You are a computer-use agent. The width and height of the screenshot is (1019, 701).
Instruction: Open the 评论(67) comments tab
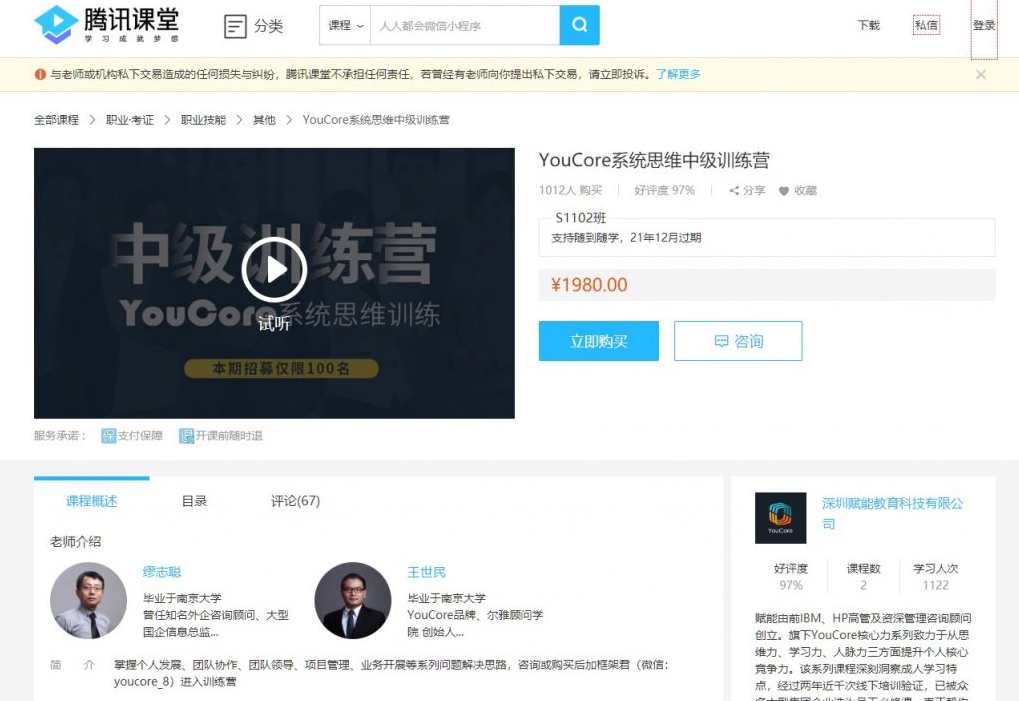point(294,500)
